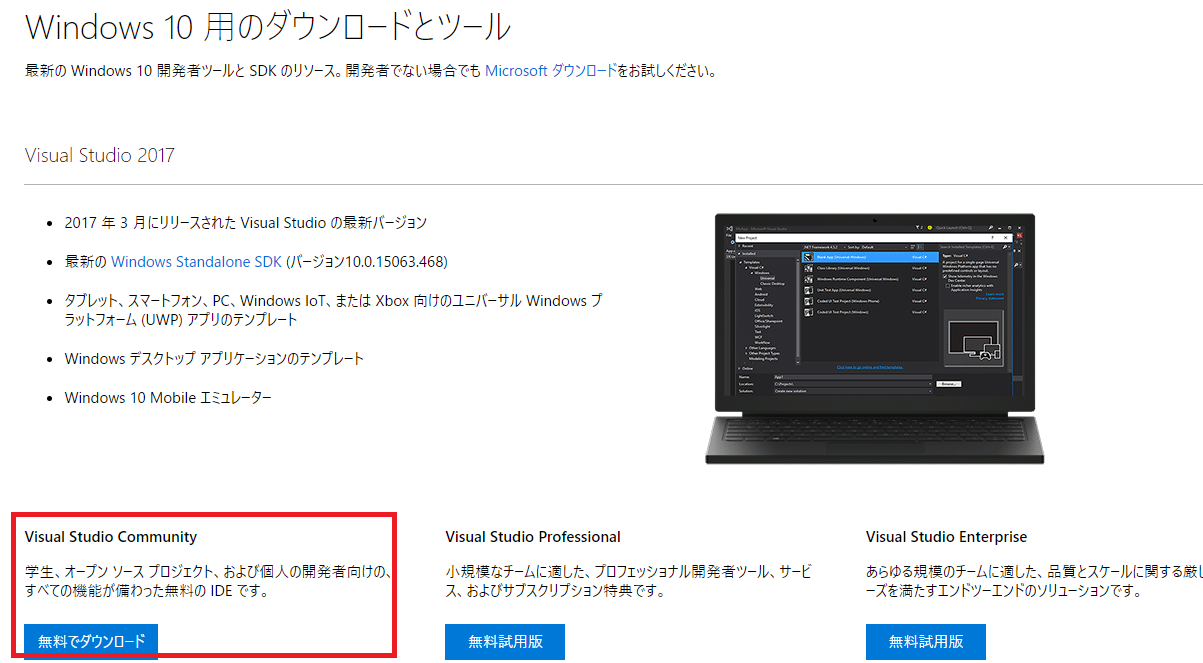Click the Windows 10 用のダウンロードとツール title

[268, 26]
